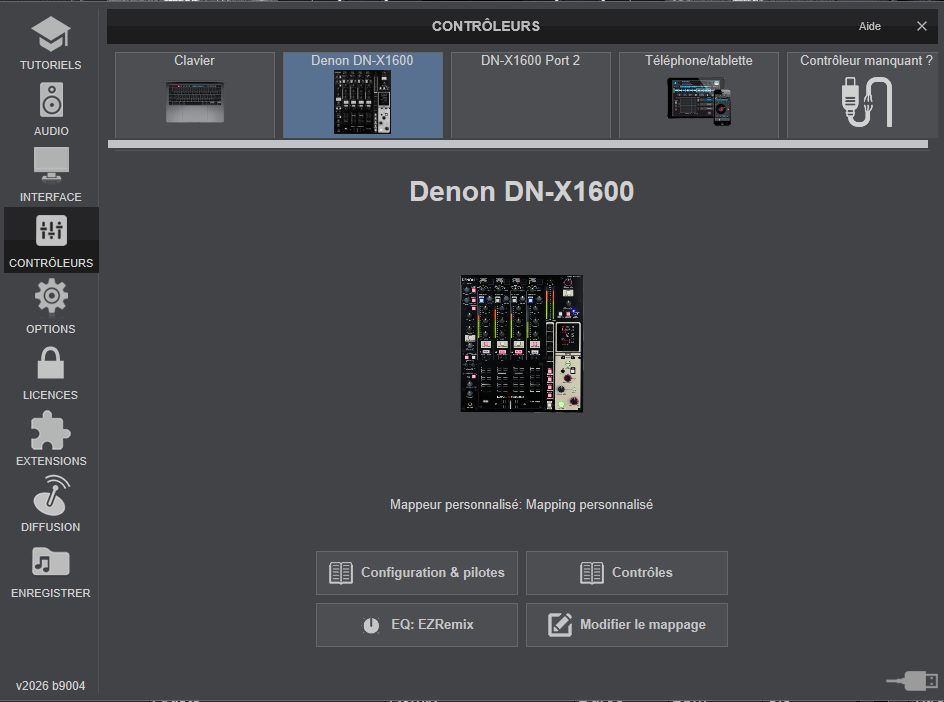Image resolution: width=944 pixels, height=702 pixels.
Task: Switch to the DN-X1600 Port 2 tab
Action: click(530, 95)
